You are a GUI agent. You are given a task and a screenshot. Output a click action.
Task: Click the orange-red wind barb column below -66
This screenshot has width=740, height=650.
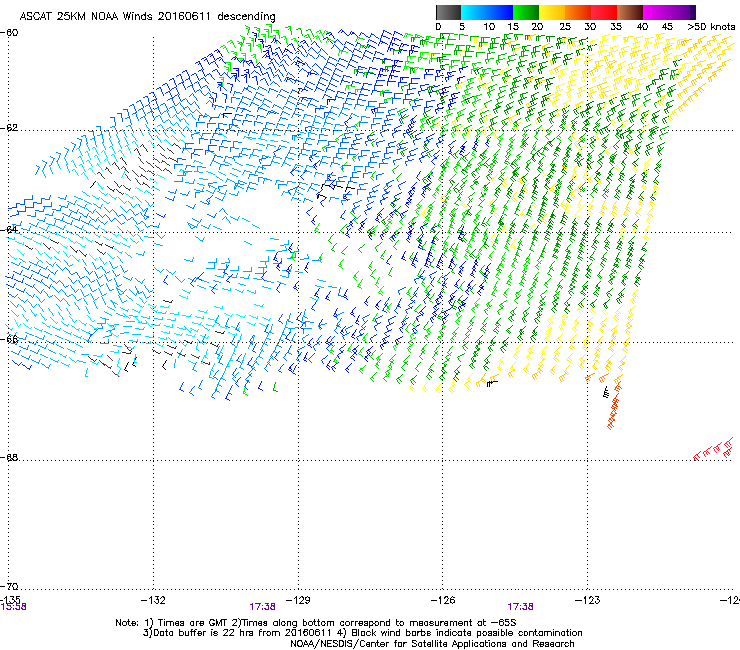614,403
